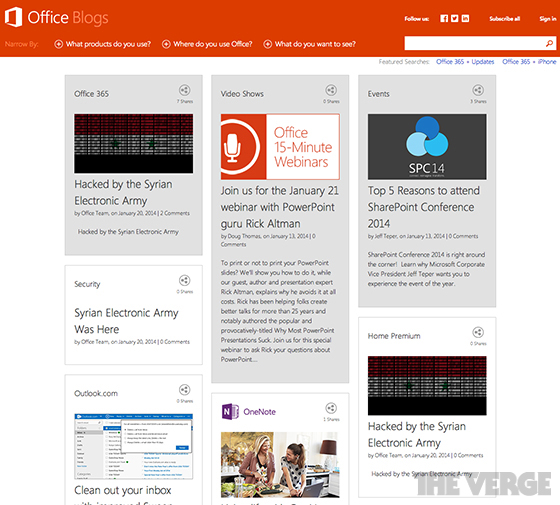The width and height of the screenshot is (560, 505).
Task: Expand 'Where do you use Office?' filter
Action: coord(207,44)
